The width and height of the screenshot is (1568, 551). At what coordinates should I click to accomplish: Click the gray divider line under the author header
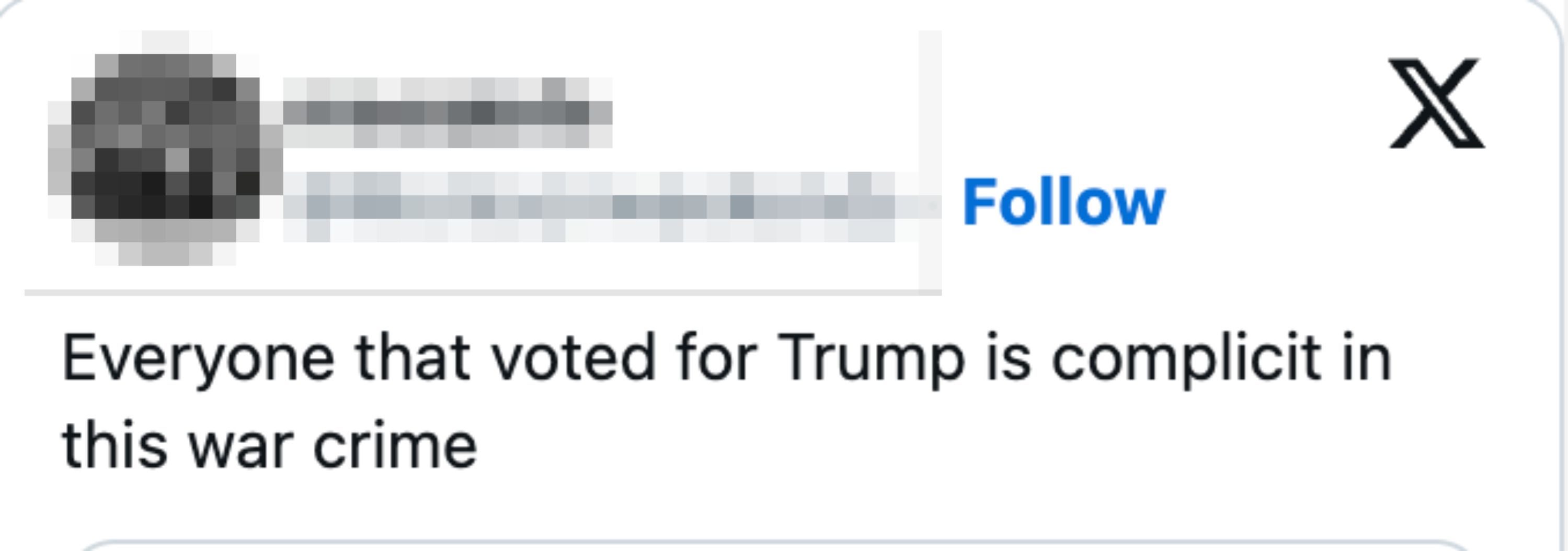pos(475,293)
